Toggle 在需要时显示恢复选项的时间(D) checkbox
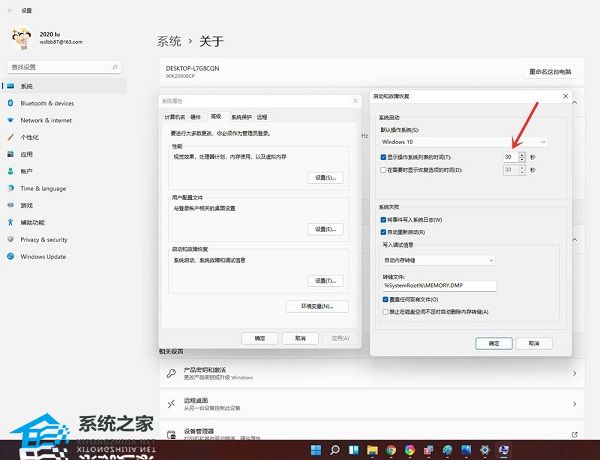Screen dimensions: 600x460 tap(383, 170)
